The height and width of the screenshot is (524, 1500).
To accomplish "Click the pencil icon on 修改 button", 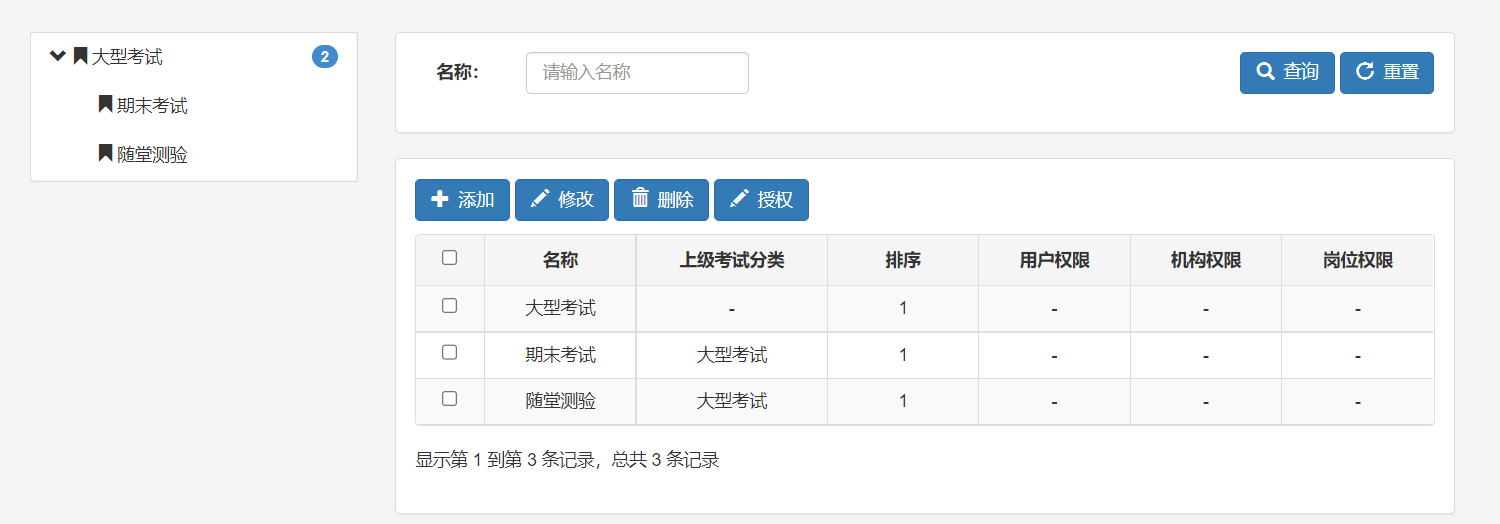I will (x=539, y=199).
